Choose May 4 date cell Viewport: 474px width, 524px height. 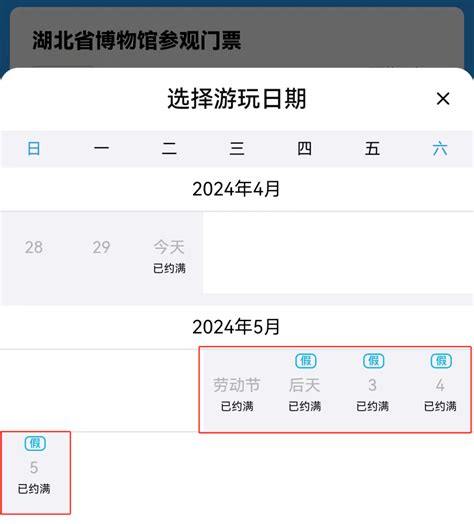point(440,390)
